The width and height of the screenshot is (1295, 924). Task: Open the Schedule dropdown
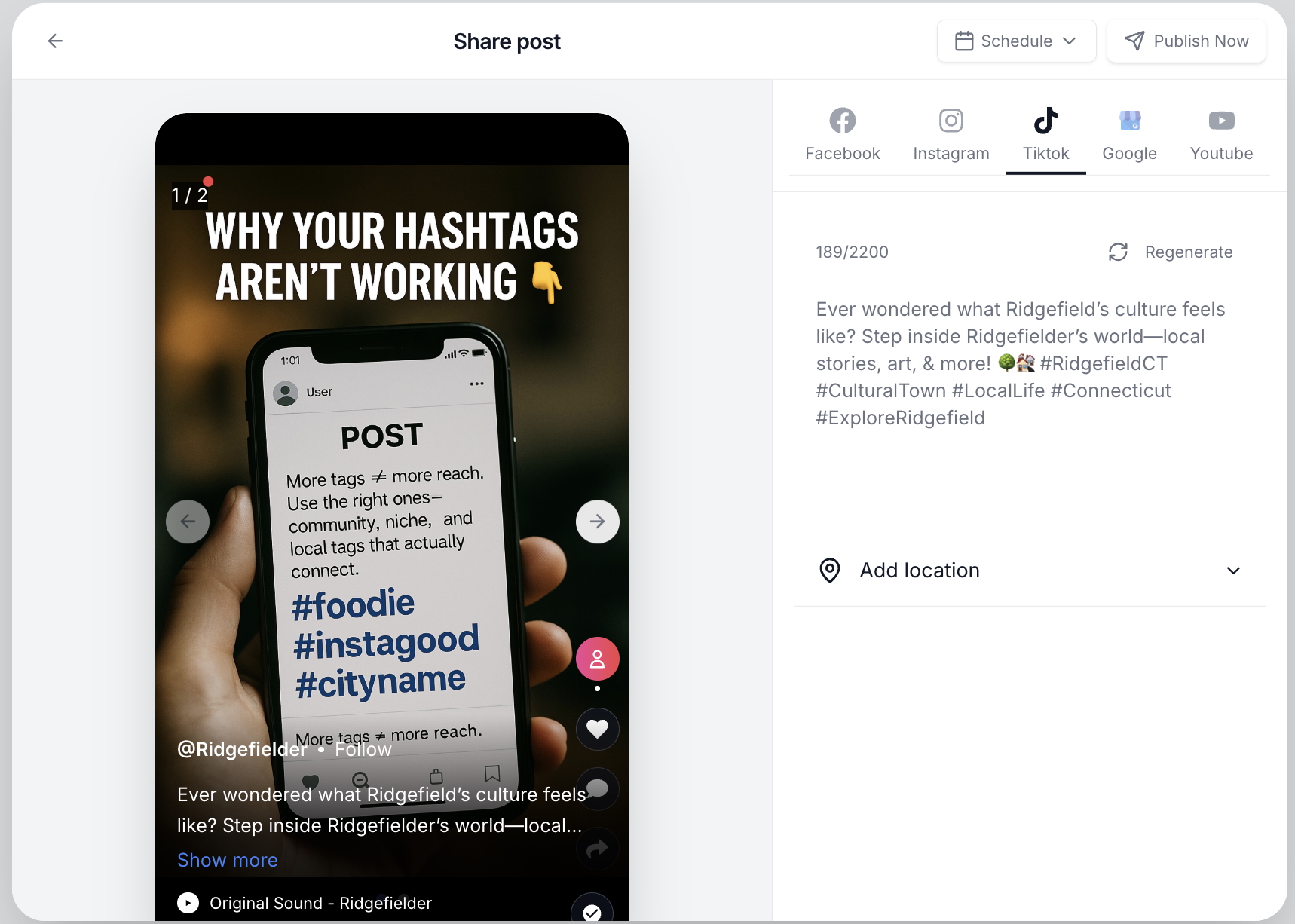(x=1016, y=41)
